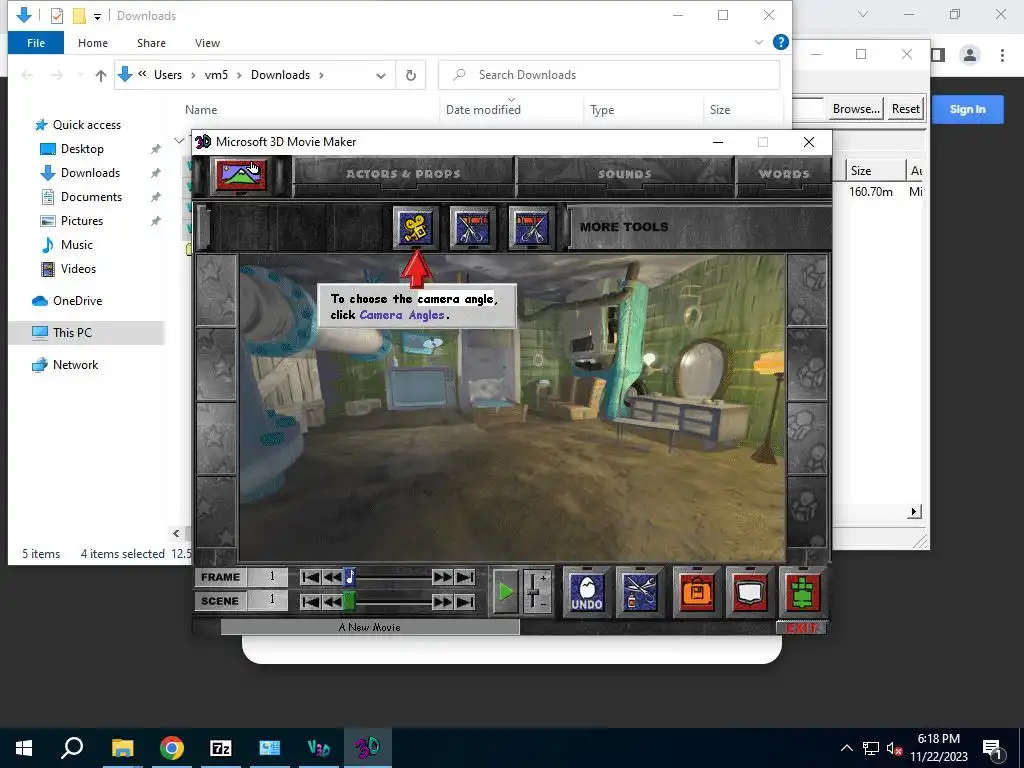Open Explorer help question mark

(x=780, y=42)
